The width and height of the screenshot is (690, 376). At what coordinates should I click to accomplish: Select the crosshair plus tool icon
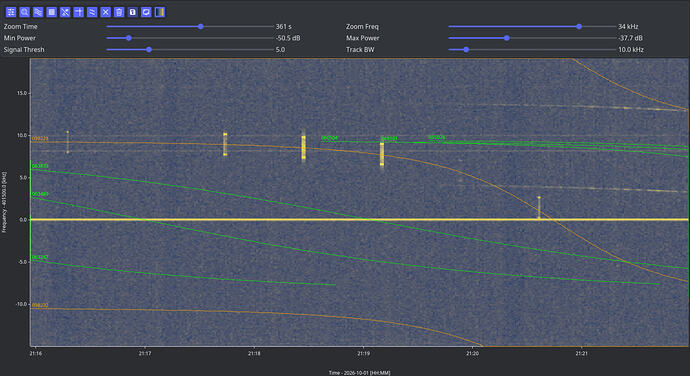[x=79, y=12]
